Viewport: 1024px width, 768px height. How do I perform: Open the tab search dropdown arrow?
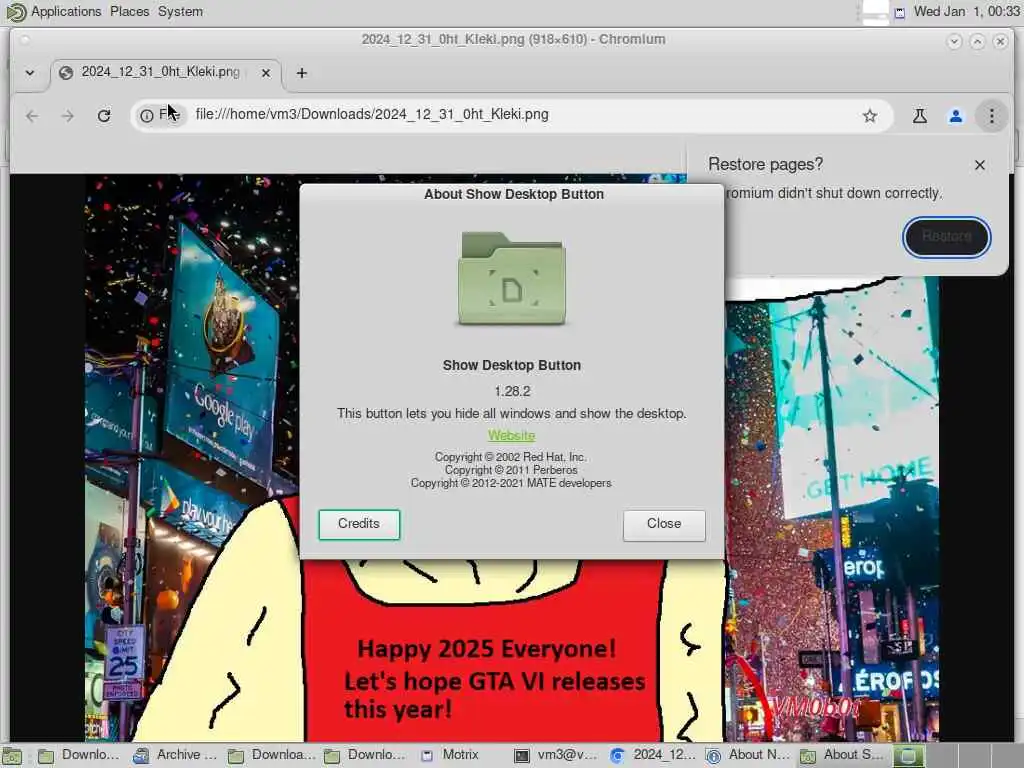tap(30, 73)
